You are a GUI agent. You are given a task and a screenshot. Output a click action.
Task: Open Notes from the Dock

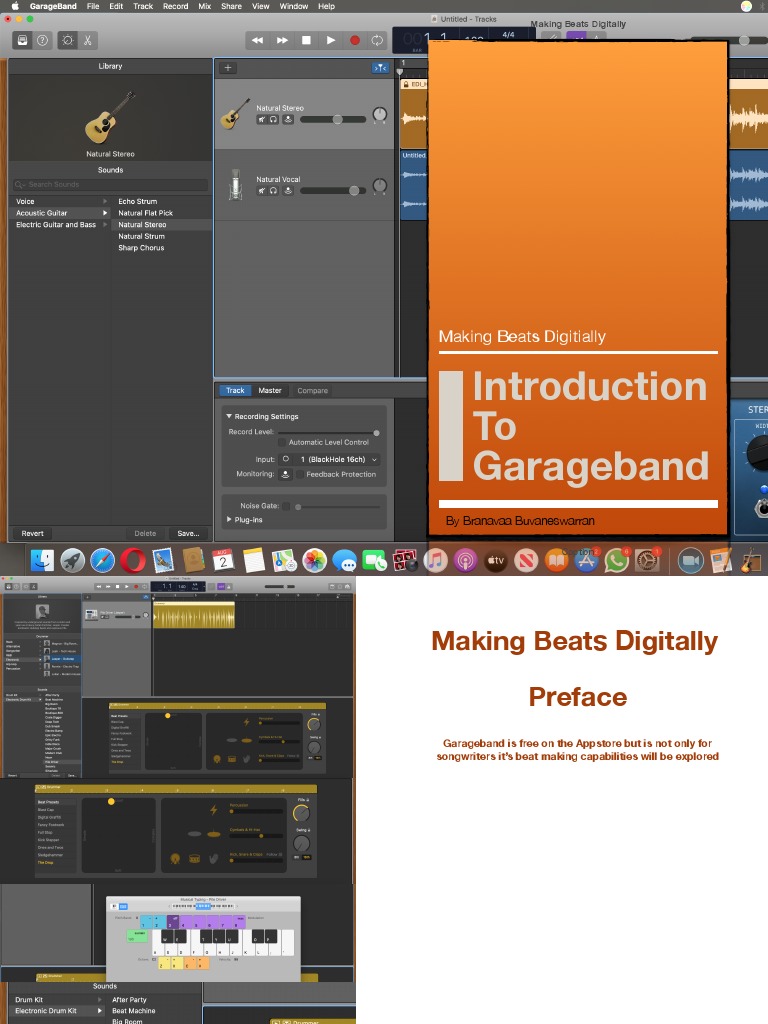pos(253,560)
